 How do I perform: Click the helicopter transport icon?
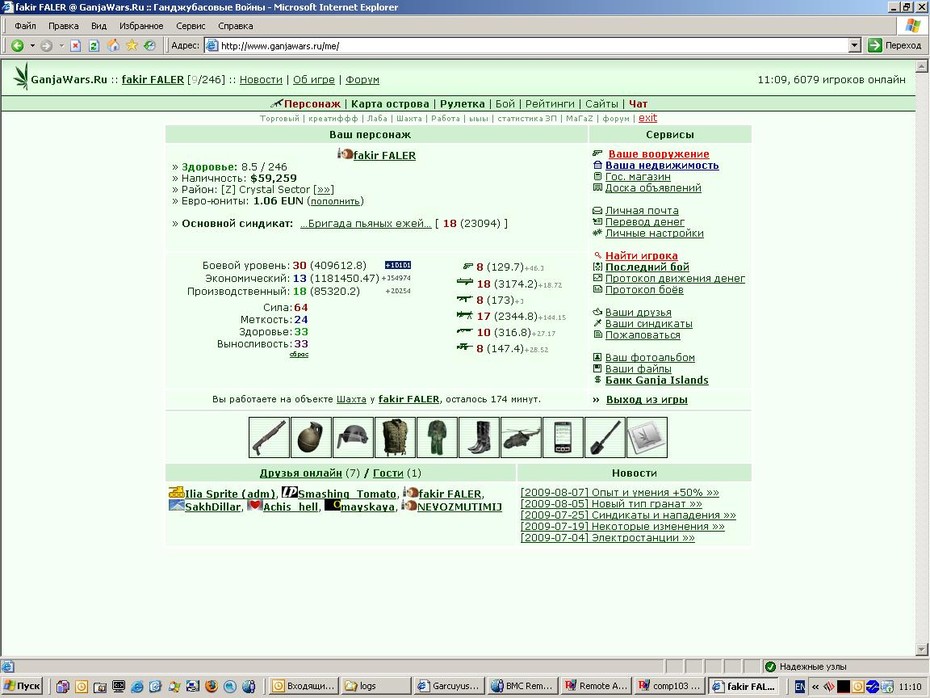[521, 438]
